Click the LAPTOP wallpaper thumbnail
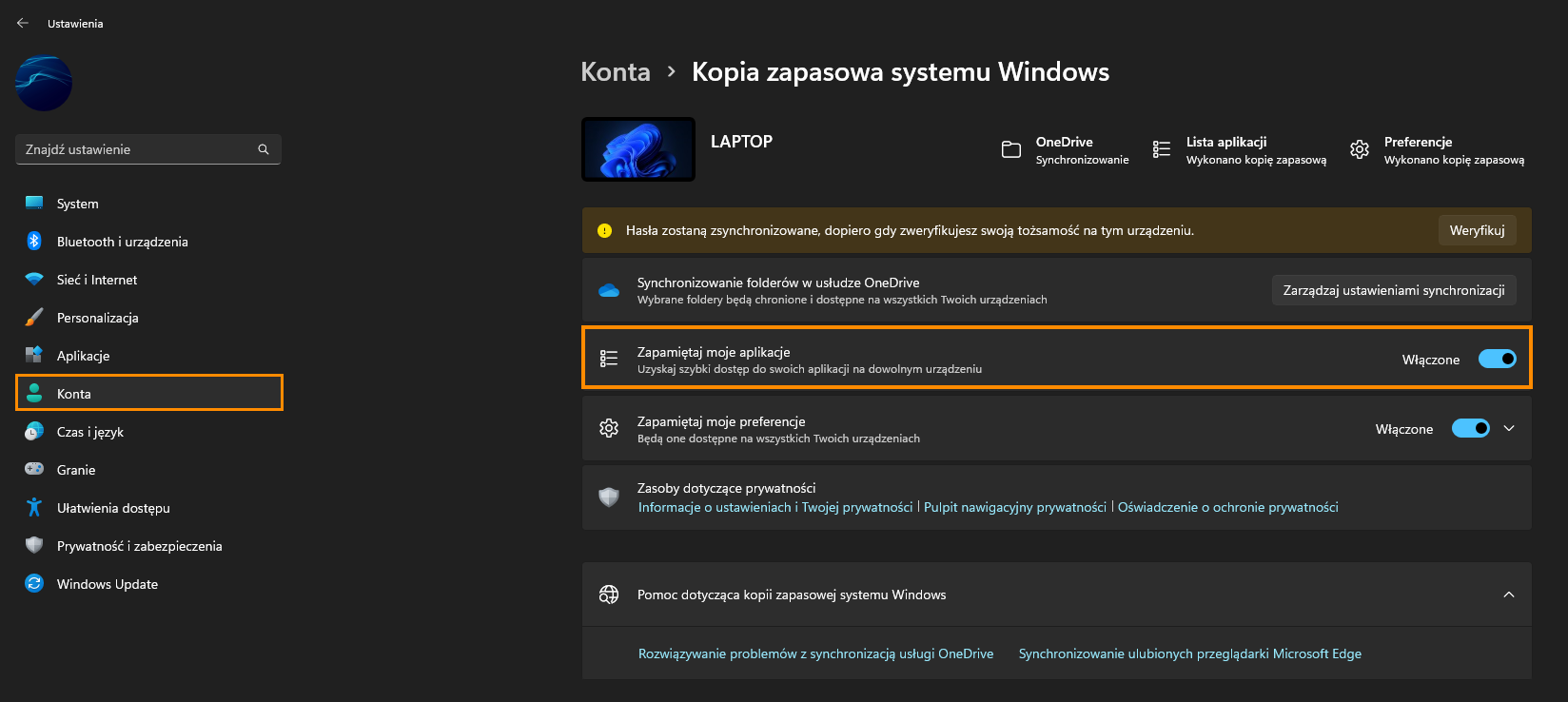The width and height of the screenshot is (1568, 702). point(638,149)
